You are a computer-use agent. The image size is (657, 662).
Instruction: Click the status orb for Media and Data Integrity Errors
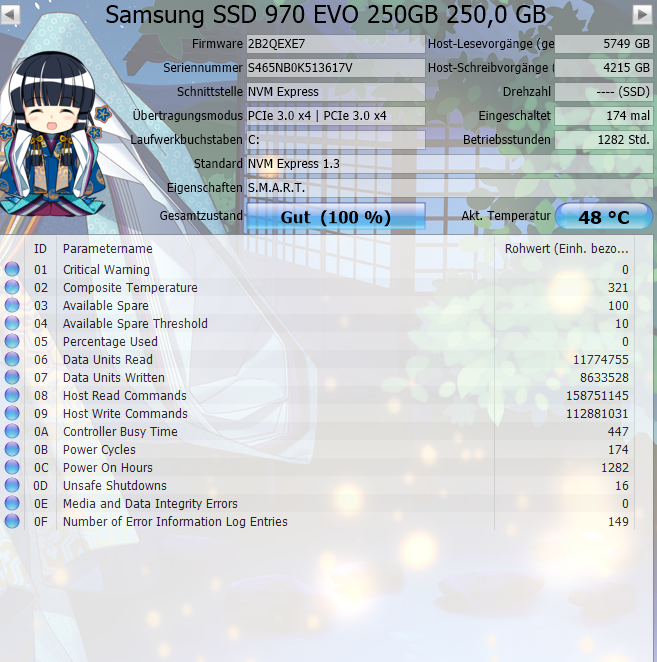tap(12, 503)
